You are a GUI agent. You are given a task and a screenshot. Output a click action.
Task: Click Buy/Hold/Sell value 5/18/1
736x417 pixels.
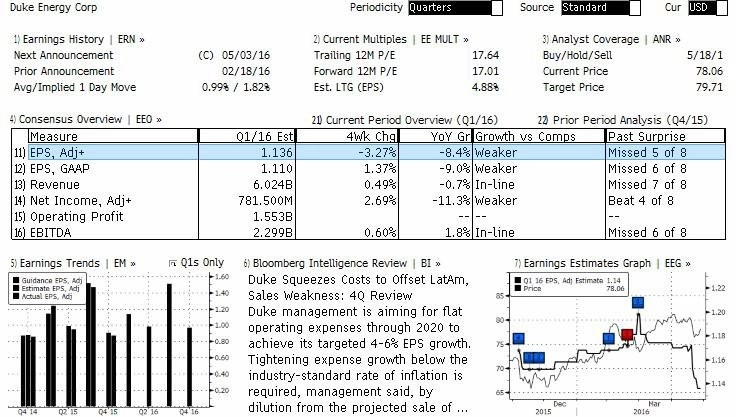705,55
